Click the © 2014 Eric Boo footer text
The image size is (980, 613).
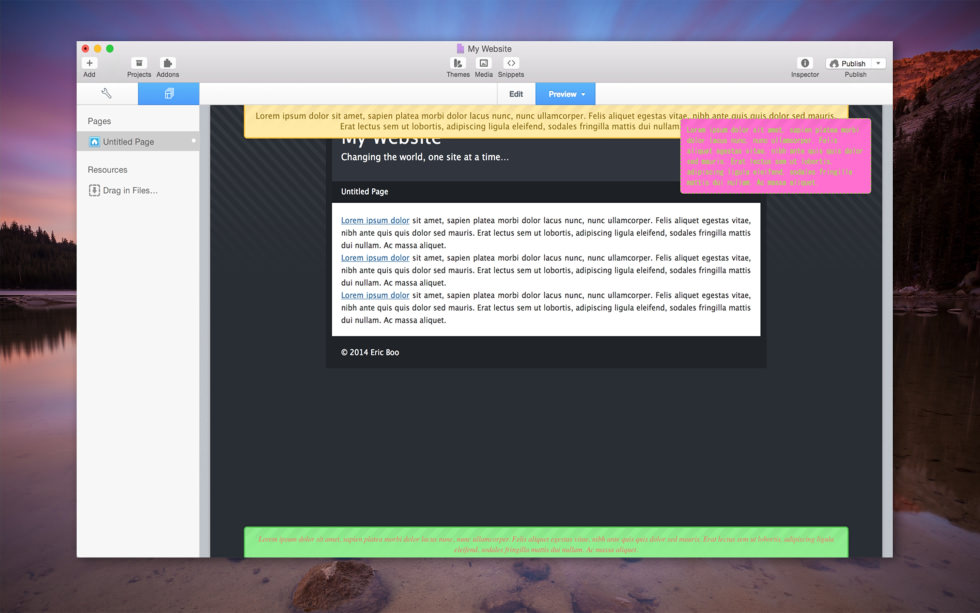tap(370, 352)
